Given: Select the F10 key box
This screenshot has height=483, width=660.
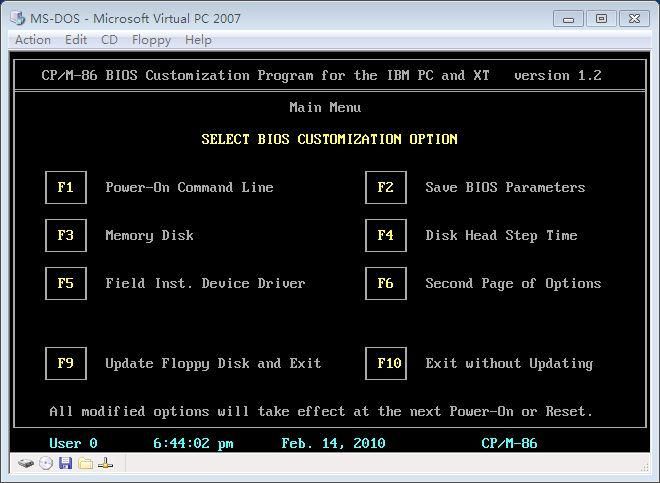Looking at the screenshot, I should (x=386, y=363).
